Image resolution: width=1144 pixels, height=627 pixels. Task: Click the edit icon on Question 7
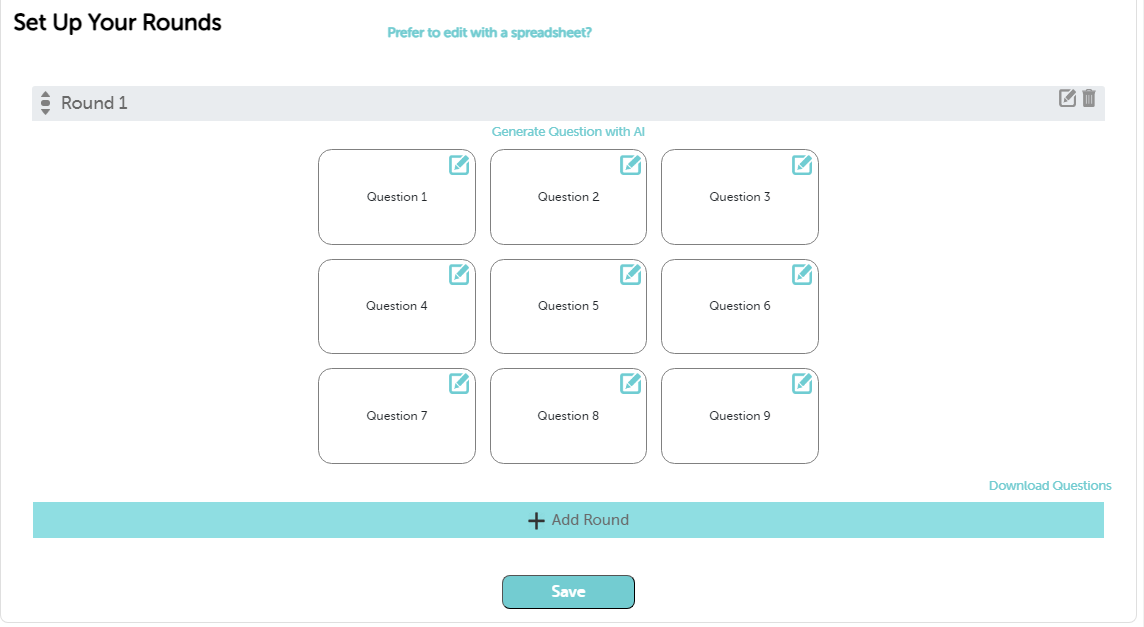459,383
